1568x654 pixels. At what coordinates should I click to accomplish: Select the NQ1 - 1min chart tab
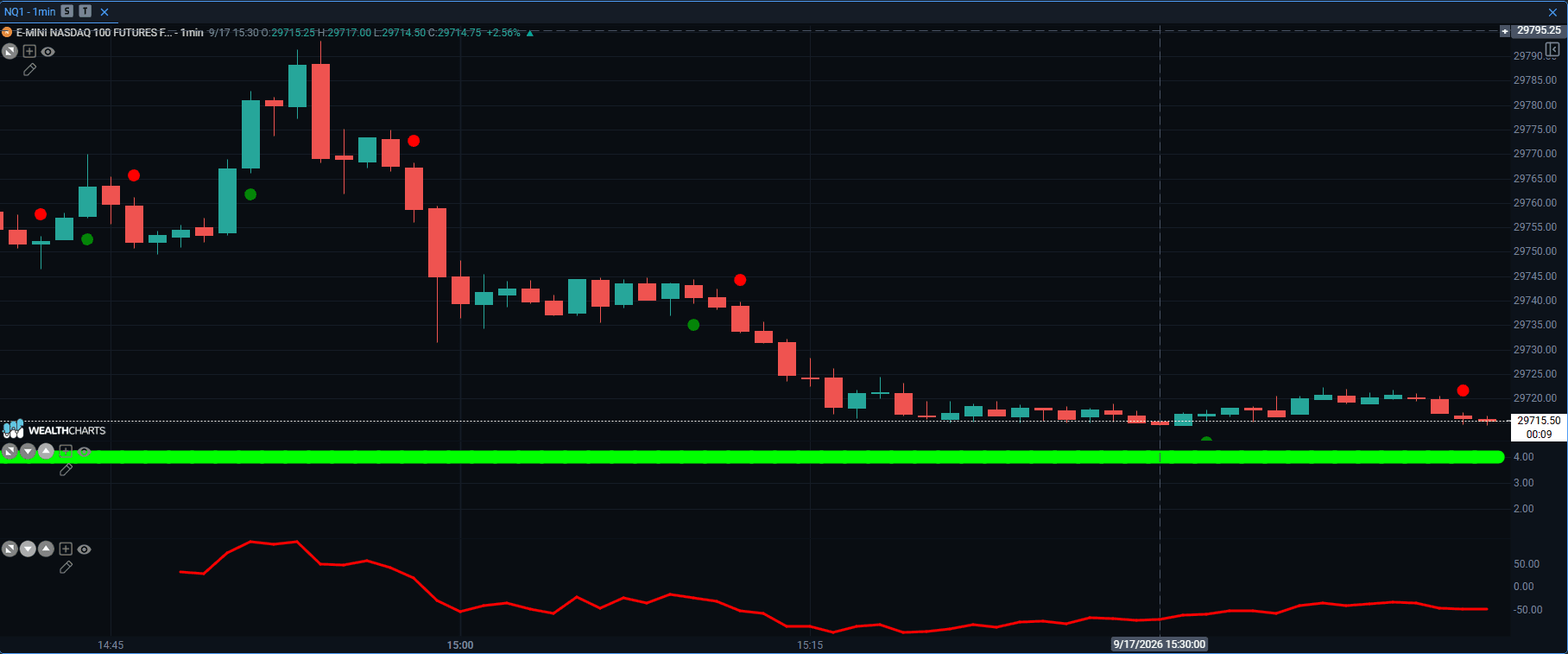(x=30, y=11)
